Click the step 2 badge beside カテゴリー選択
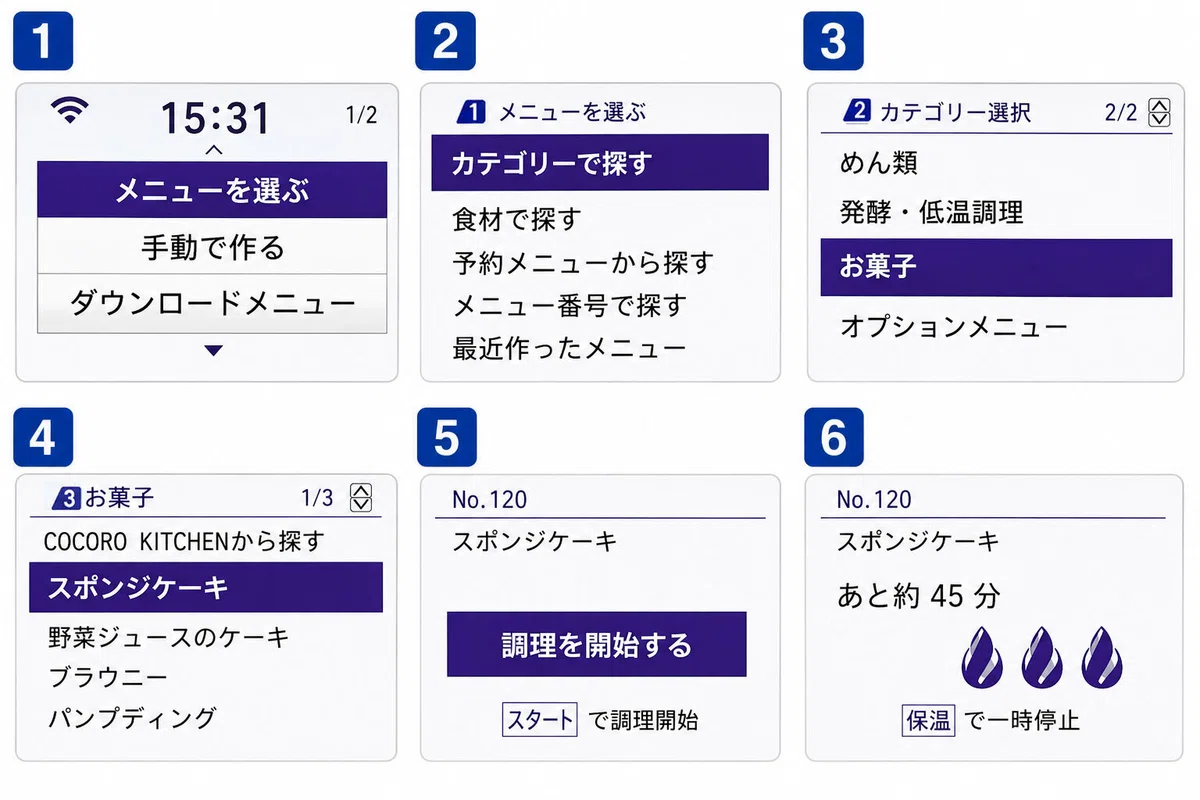Screen dimensions: 1200x800 click(857, 112)
